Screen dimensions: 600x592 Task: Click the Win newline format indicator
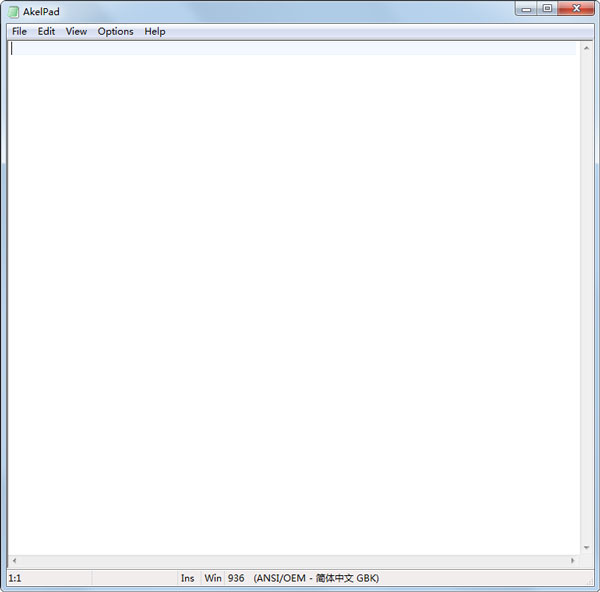pyautogui.click(x=213, y=578)
